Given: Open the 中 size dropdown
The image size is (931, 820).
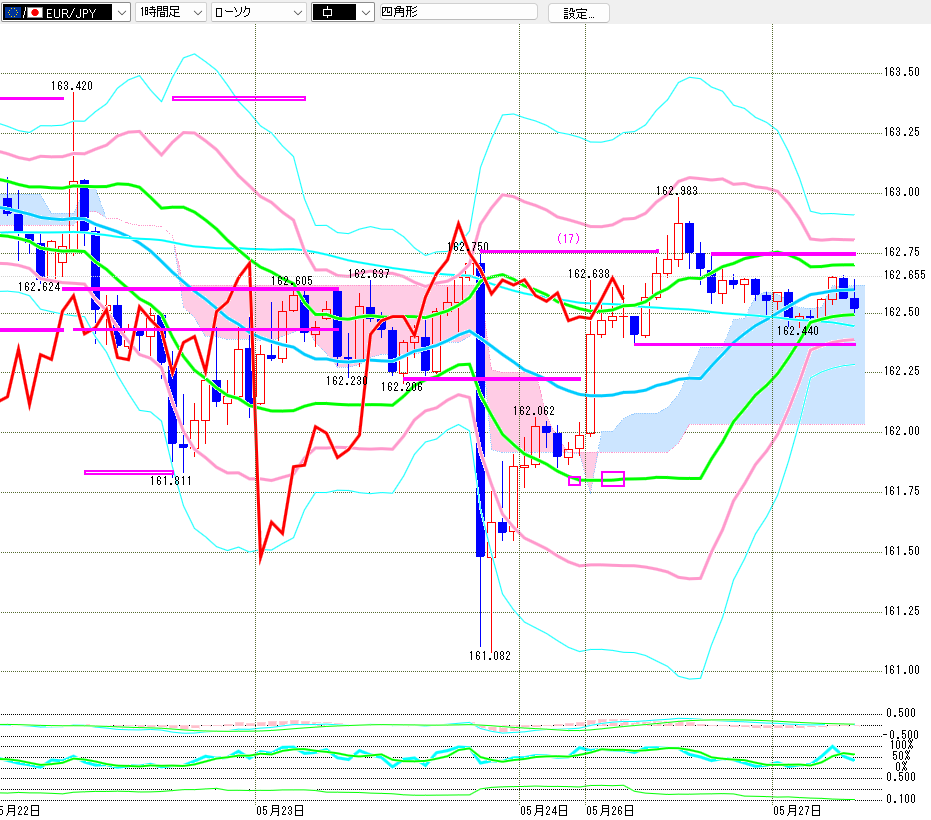Looking at the screenshot, I should (x=343, y=12).
